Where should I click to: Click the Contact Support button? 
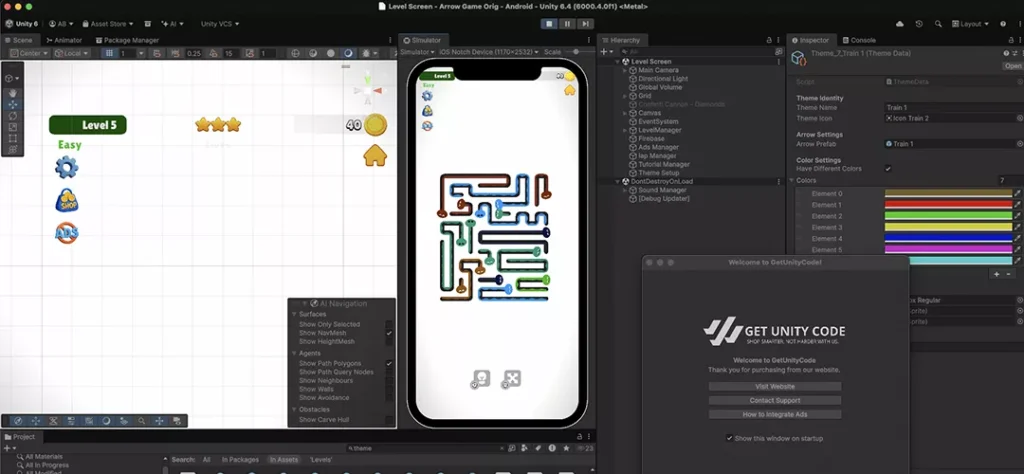pyautogui.click(x=775, y=400)
